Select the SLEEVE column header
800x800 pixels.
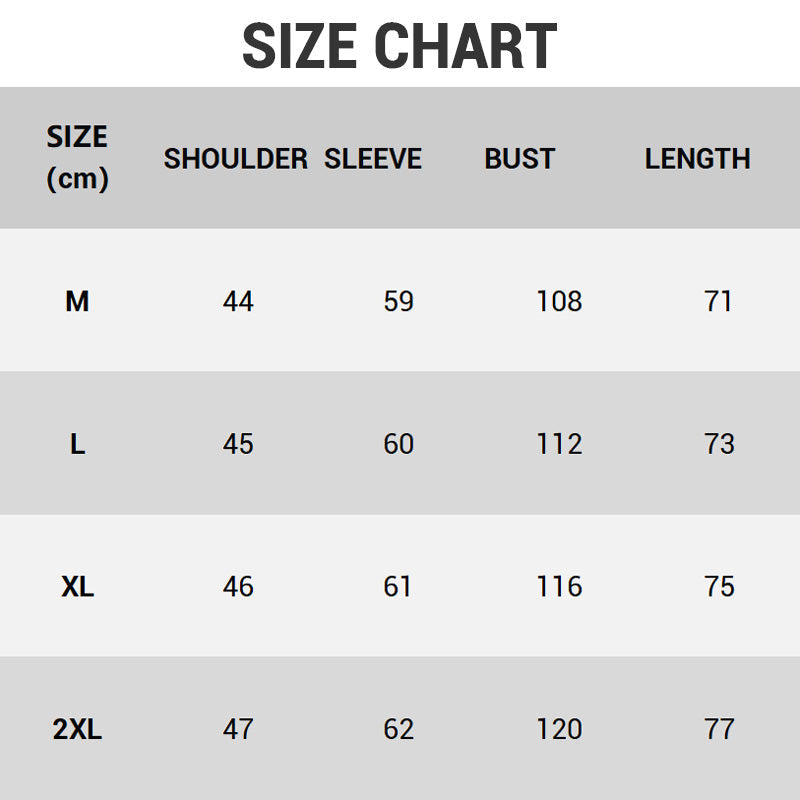click(x=373, y=159)
